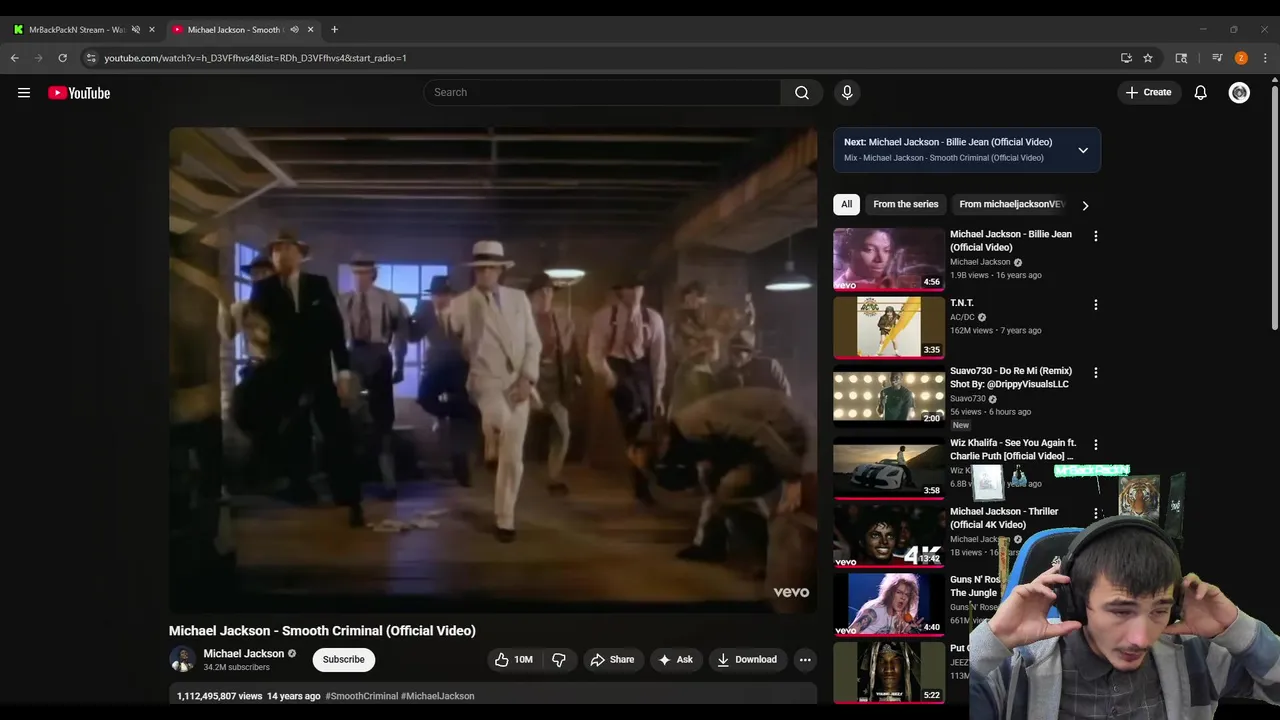The height and width of the screenshot is (720, 1280).
Task: Open Chrome media controls icon
Action: tap(1217, 58)
